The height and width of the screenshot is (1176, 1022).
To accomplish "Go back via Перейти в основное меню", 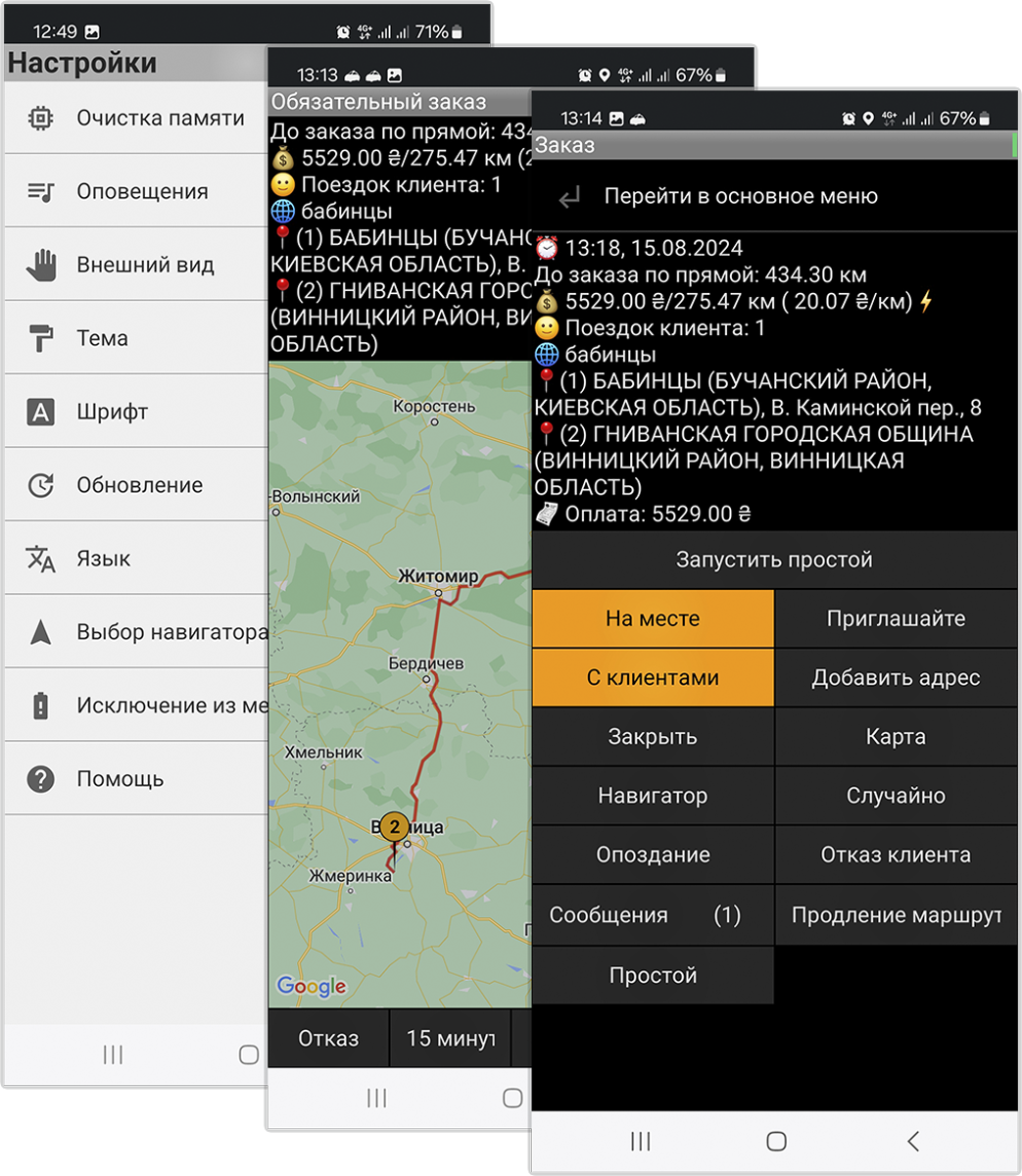I will tap(740, 197).
